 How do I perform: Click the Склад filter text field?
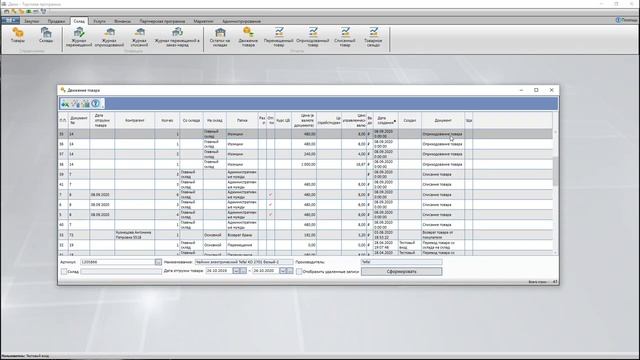coord(121,271)
